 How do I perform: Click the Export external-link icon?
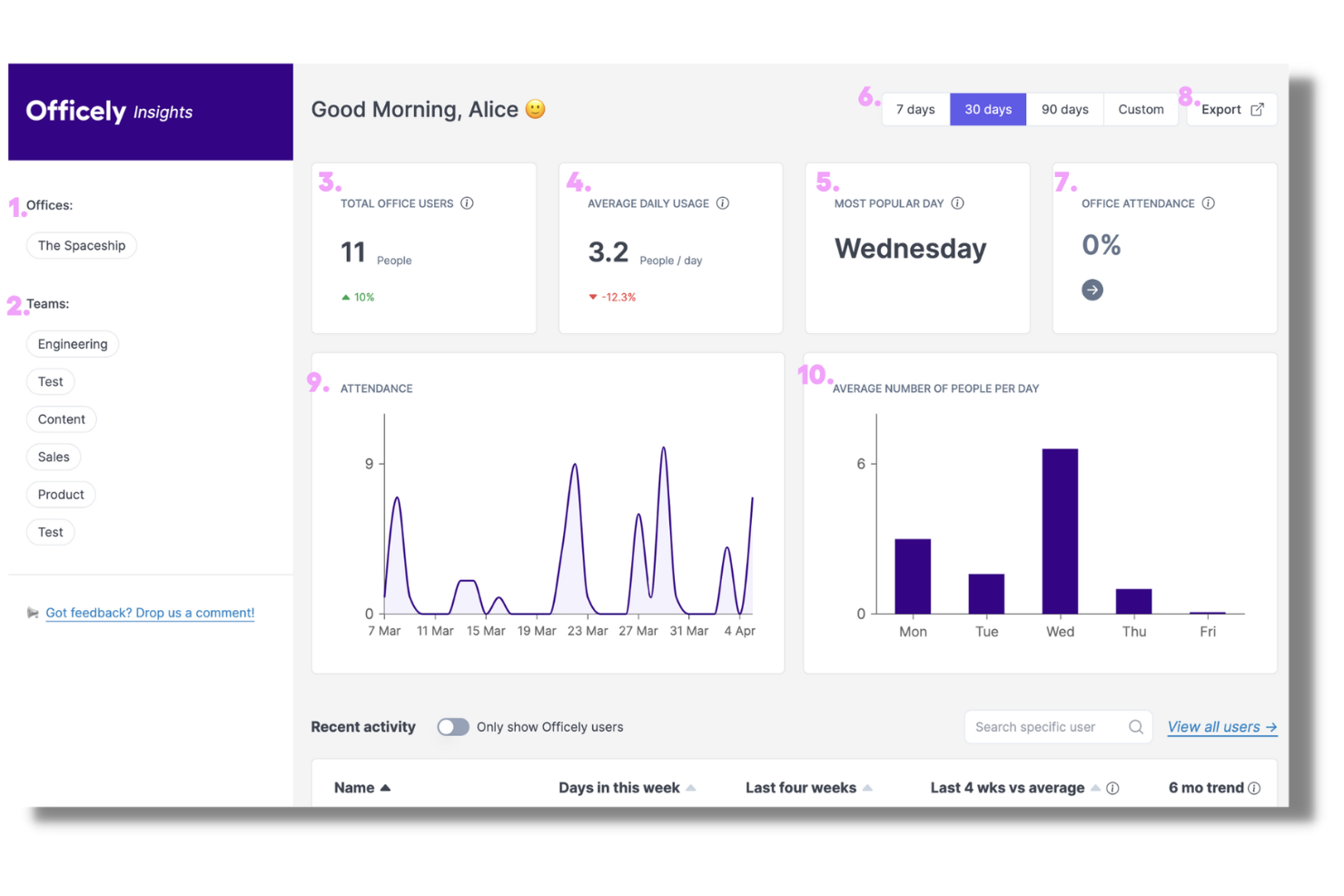tap(1258, 109)
